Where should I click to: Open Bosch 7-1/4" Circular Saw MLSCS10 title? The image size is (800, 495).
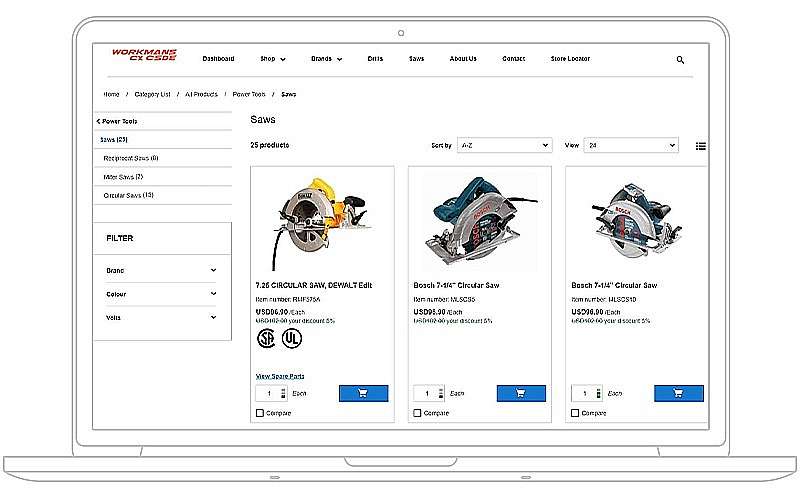click(x=614, y=285)
